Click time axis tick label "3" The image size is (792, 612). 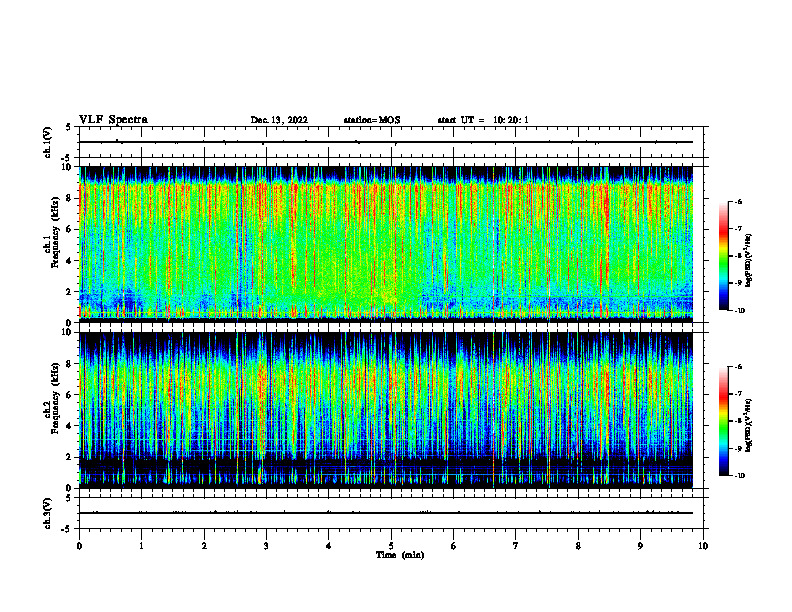266,546
